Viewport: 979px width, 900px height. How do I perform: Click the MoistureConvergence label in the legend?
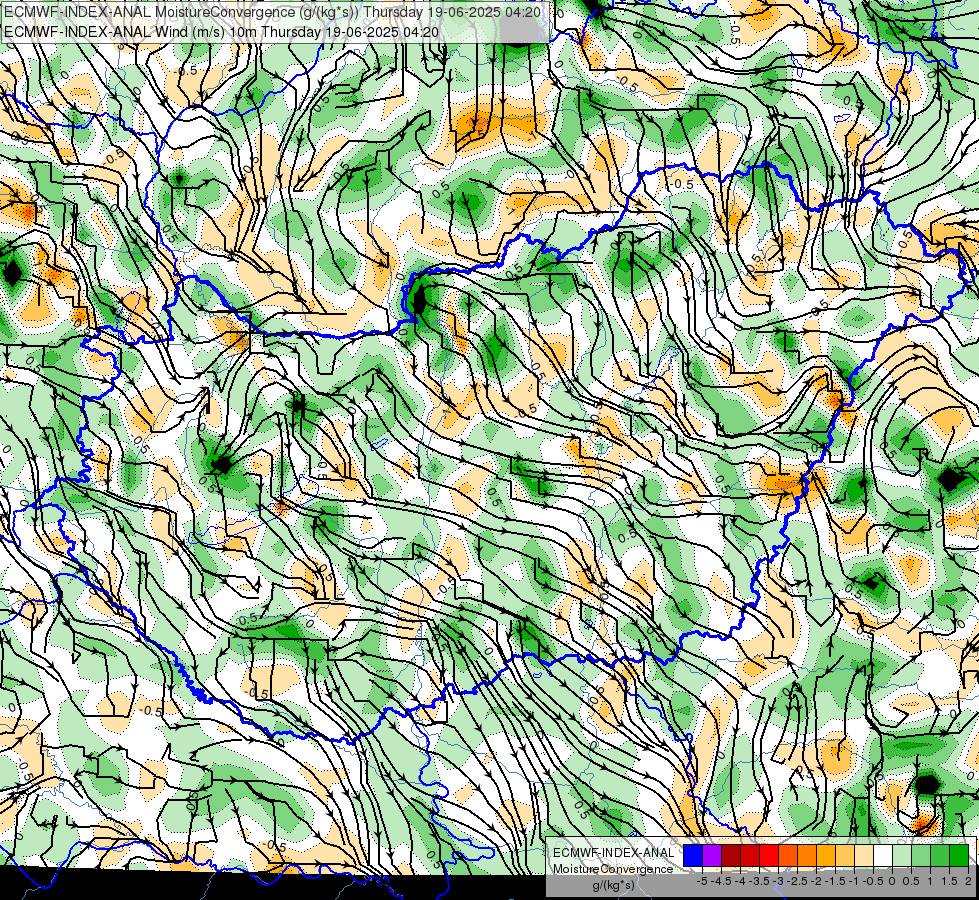pyautogui.click(x=613, y=869)
